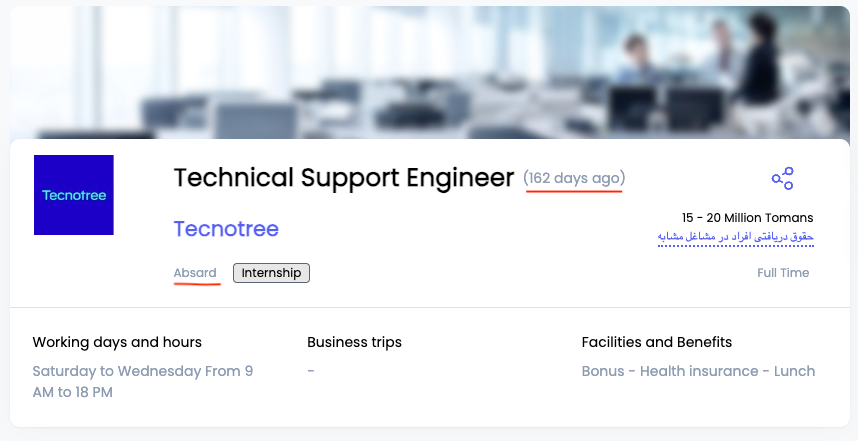858x441 pixels.
Task: Click the Bonus - Health insurance - Lunch text
Action: [698, 371]
